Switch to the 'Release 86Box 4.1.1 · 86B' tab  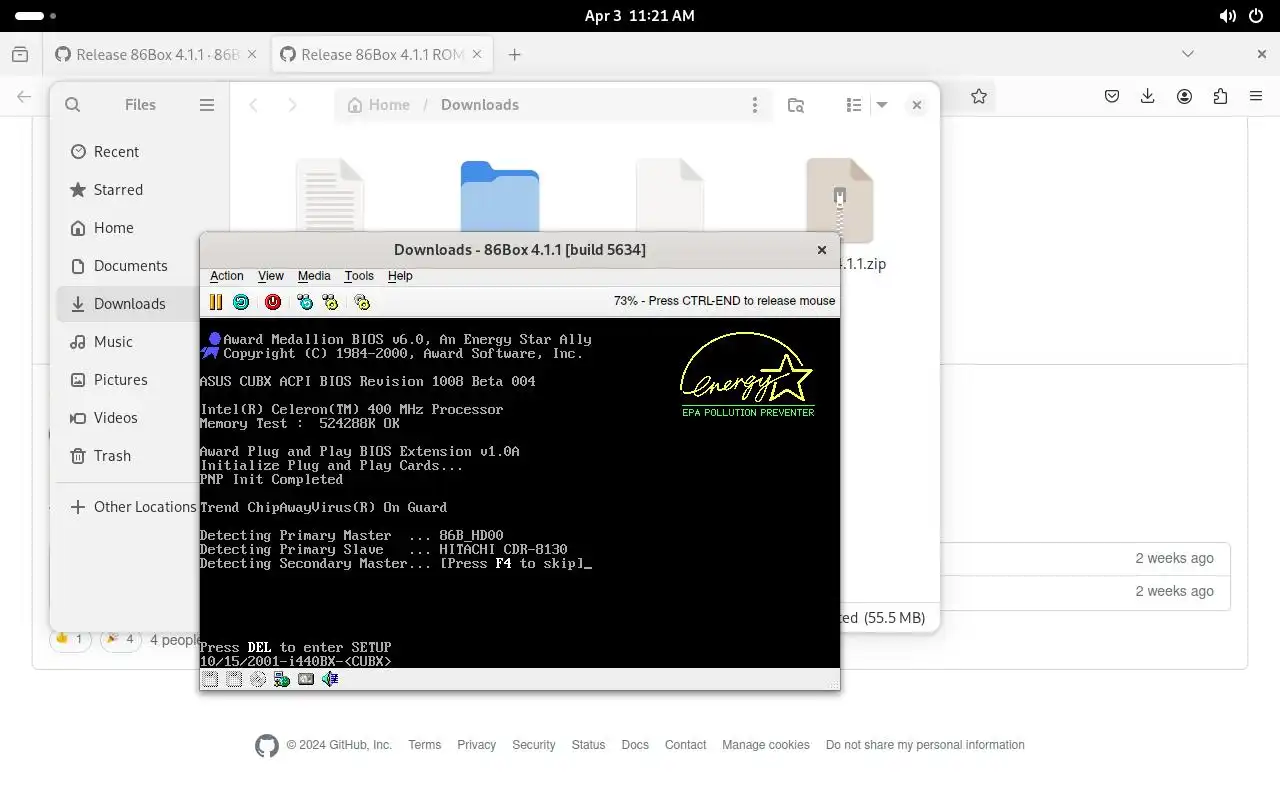[x=156, y=55]
